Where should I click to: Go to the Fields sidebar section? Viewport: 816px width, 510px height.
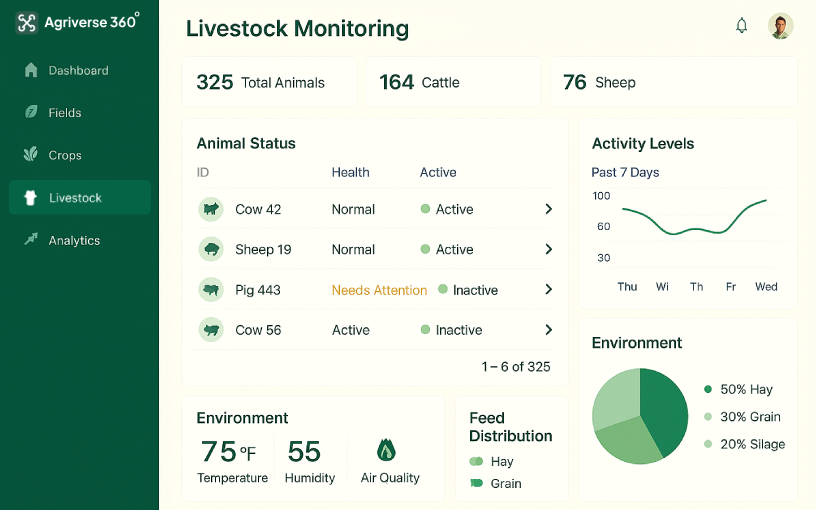(65, 113)
